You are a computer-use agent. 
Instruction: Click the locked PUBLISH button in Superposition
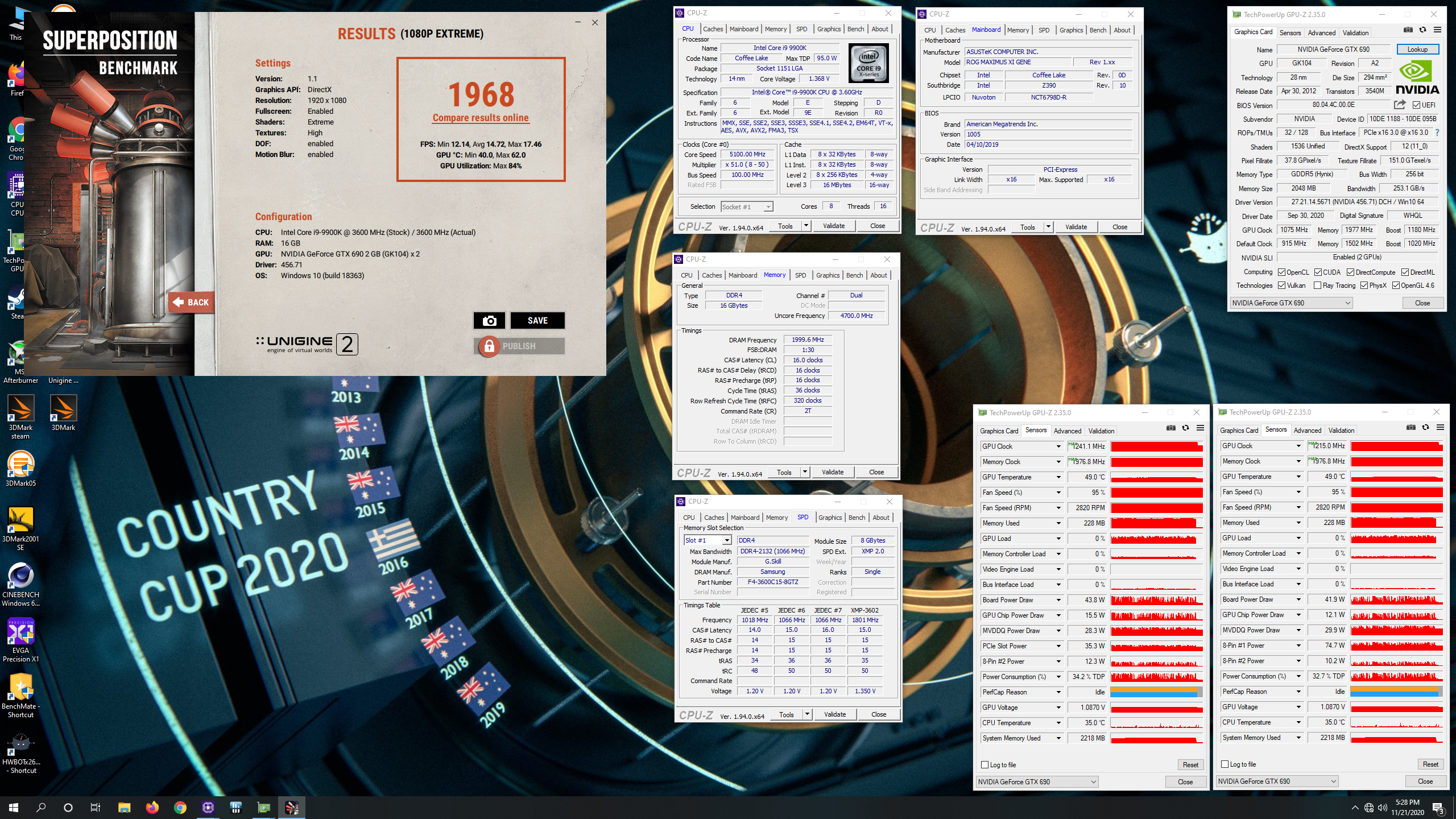click(x=519, y=346)
